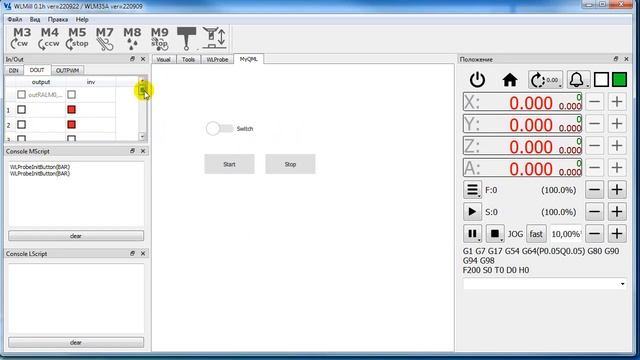Click the F feed menu list icon
The height and width of the screenshot is (360, 640).
pyautogui.click(x=472, y=190)
